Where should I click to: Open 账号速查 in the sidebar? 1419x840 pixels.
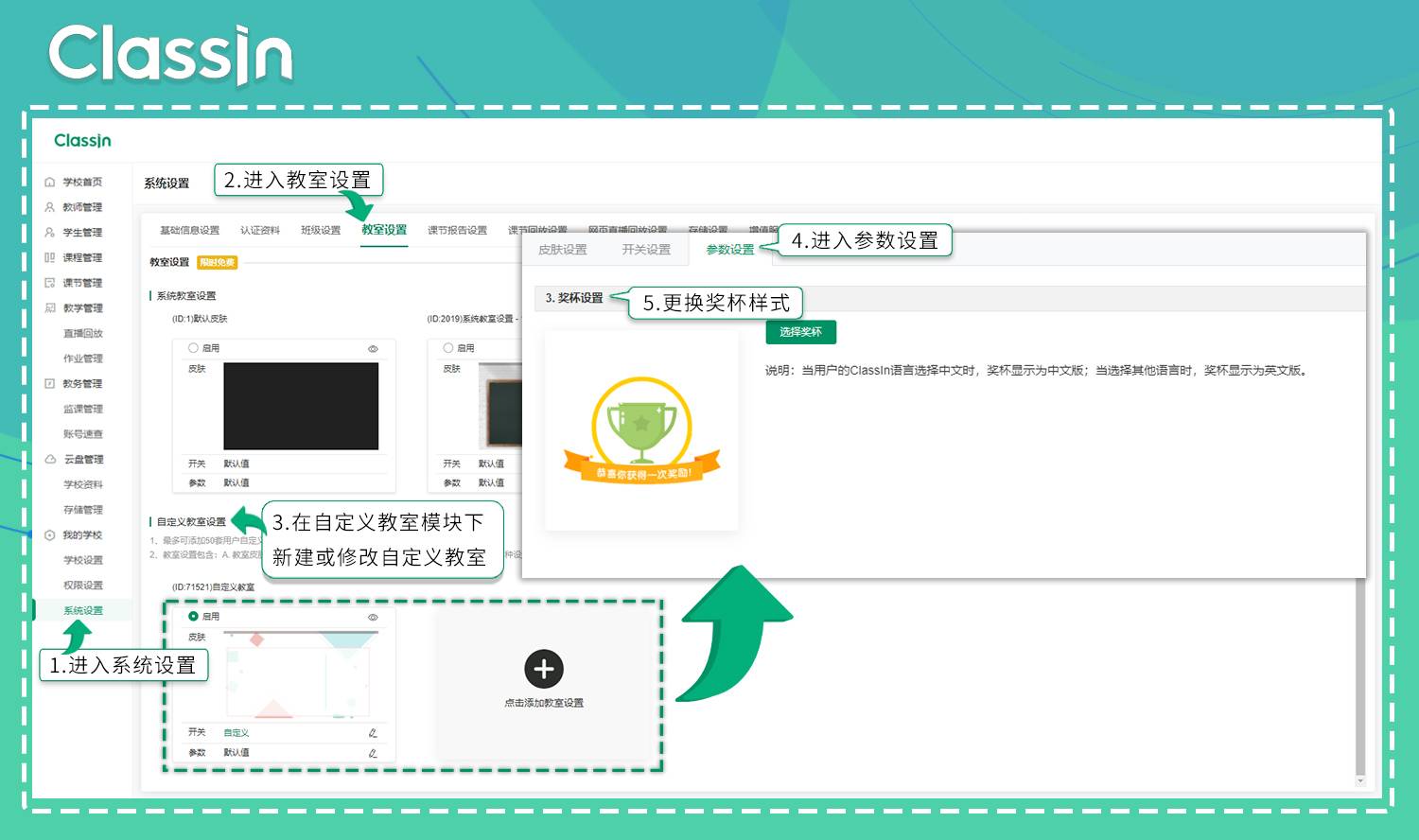(x=83, y=434)
